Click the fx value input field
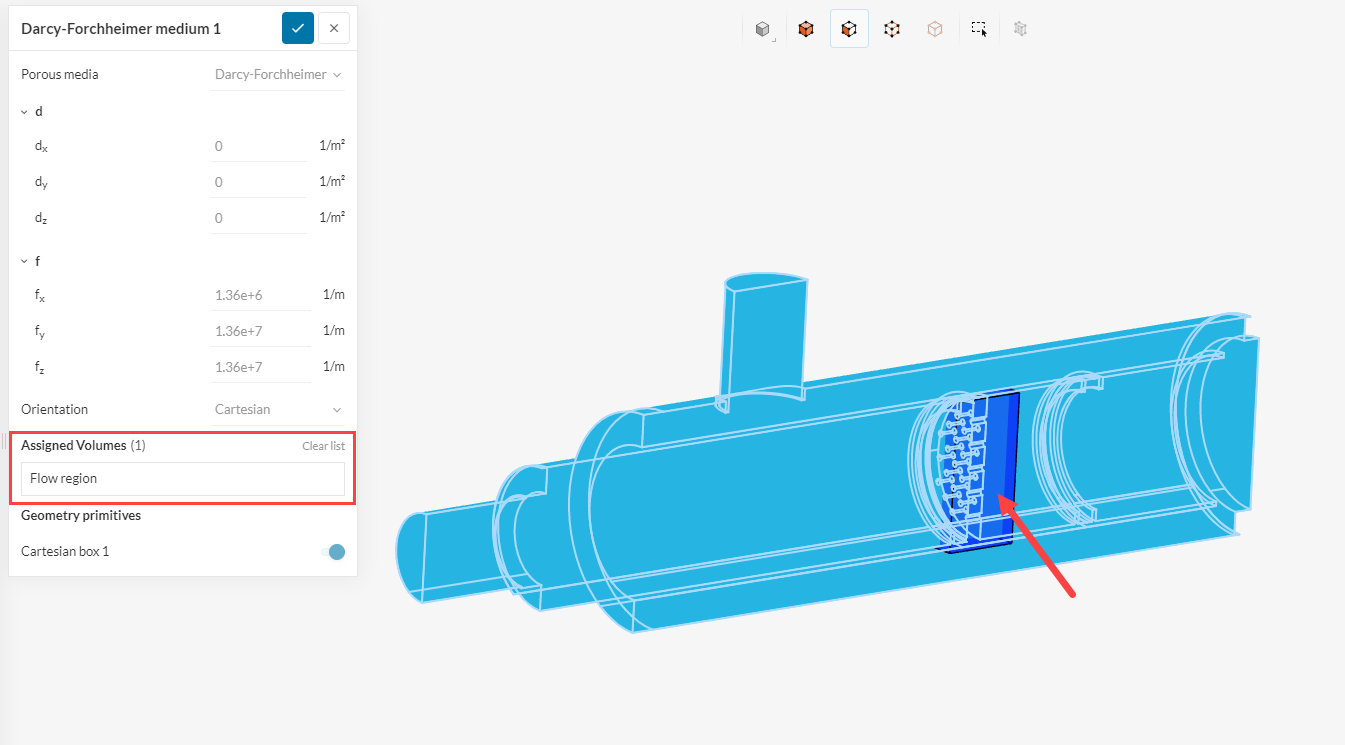This screenshot has width=1345, height=745. pos(258,296)
